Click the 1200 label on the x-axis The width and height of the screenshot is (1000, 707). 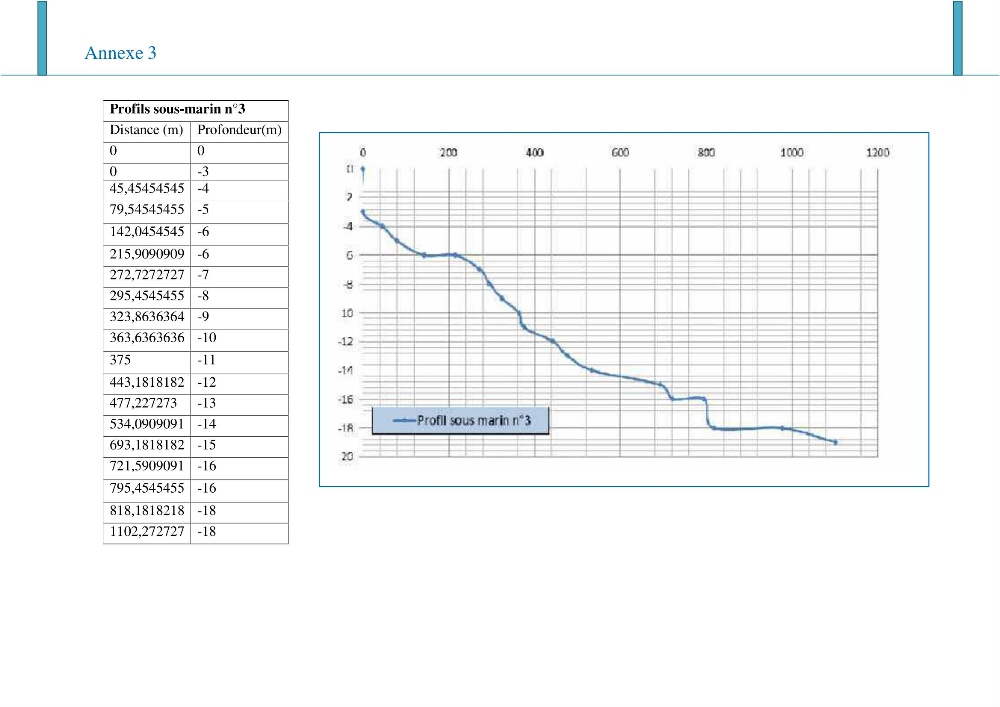[877, 152]
